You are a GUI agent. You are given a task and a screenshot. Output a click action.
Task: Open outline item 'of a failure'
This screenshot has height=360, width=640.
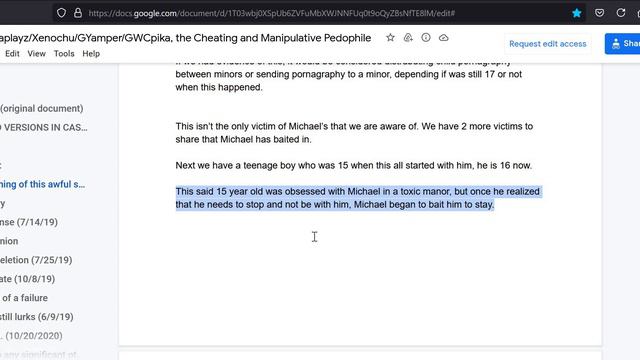24,298
